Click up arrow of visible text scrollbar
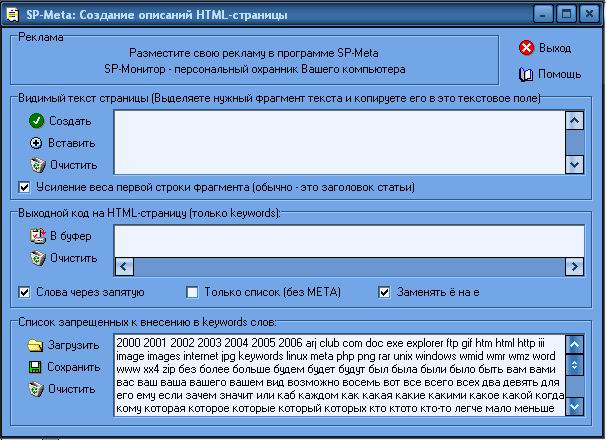 [574, 121]
